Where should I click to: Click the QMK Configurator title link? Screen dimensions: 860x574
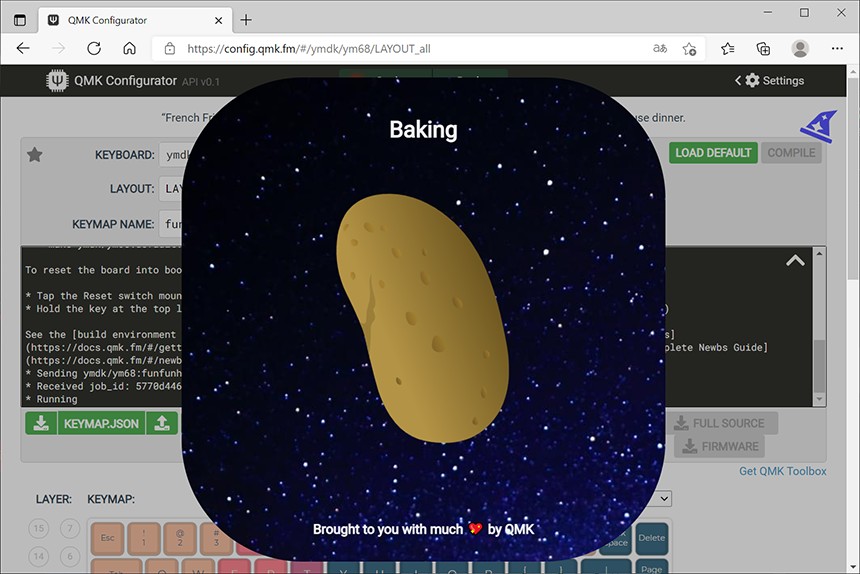pos(125,81)
